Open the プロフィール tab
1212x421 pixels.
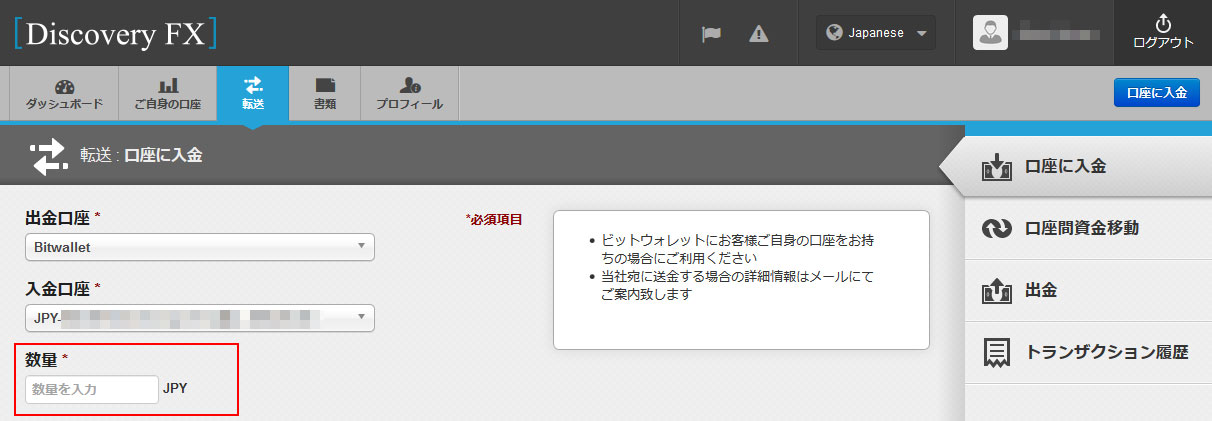point(409,94)
